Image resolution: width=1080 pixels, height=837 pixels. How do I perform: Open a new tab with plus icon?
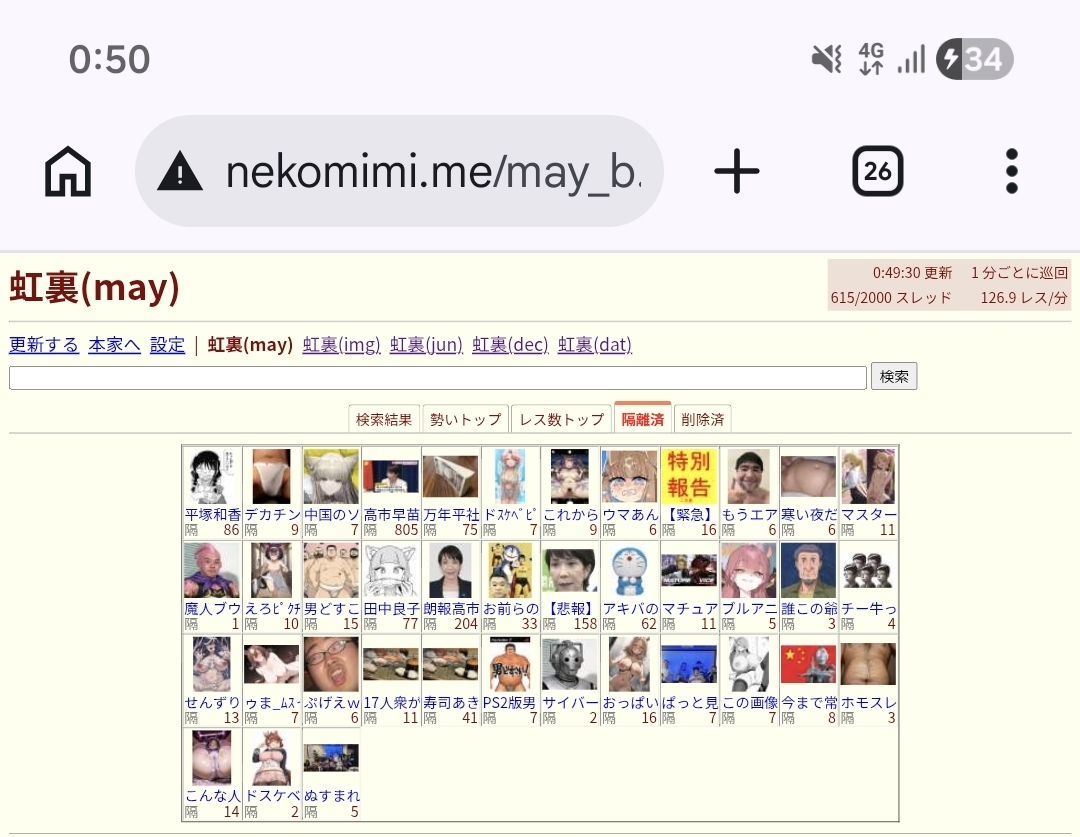click(x=736, y=172)
